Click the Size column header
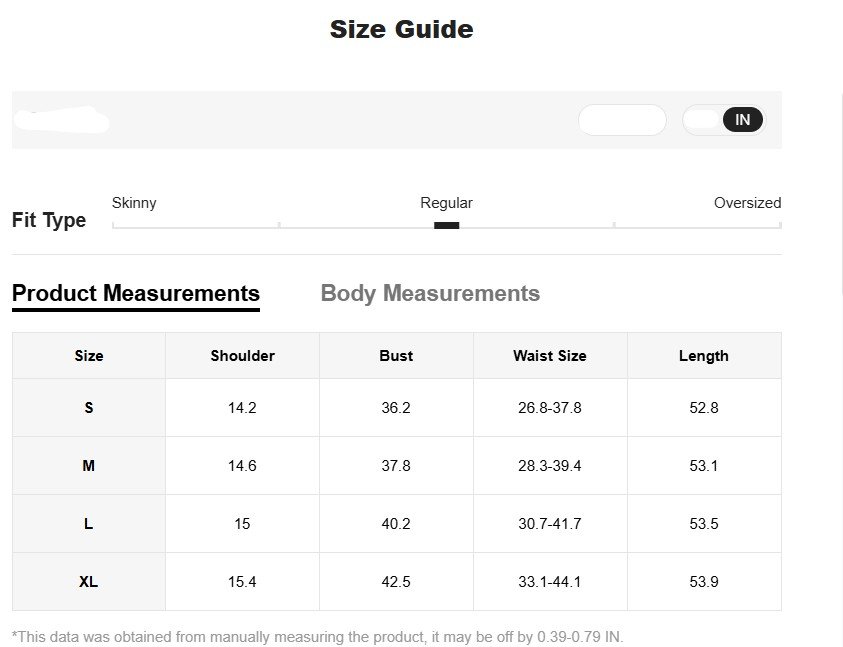 (x=89, y=356)
